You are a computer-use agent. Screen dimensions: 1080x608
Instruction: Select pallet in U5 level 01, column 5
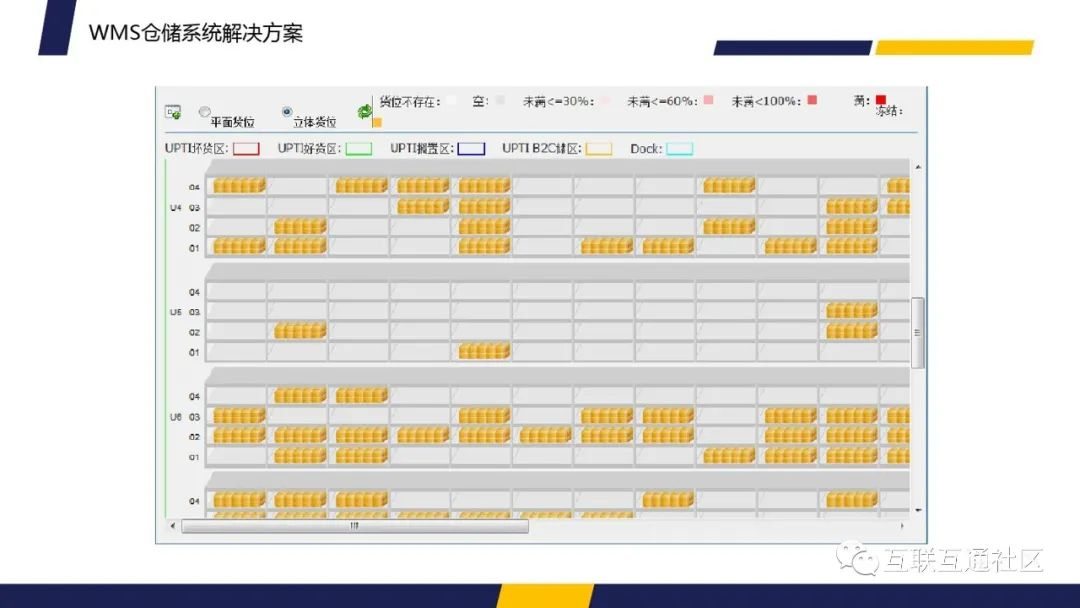pos(484,351)
